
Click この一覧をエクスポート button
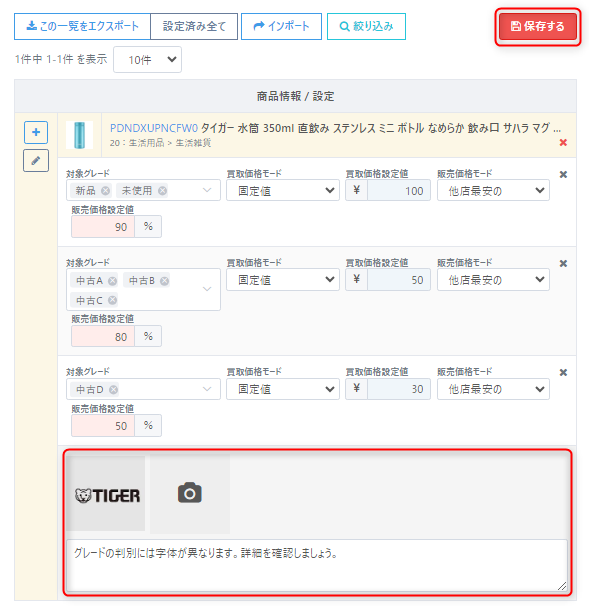[82, 26]
